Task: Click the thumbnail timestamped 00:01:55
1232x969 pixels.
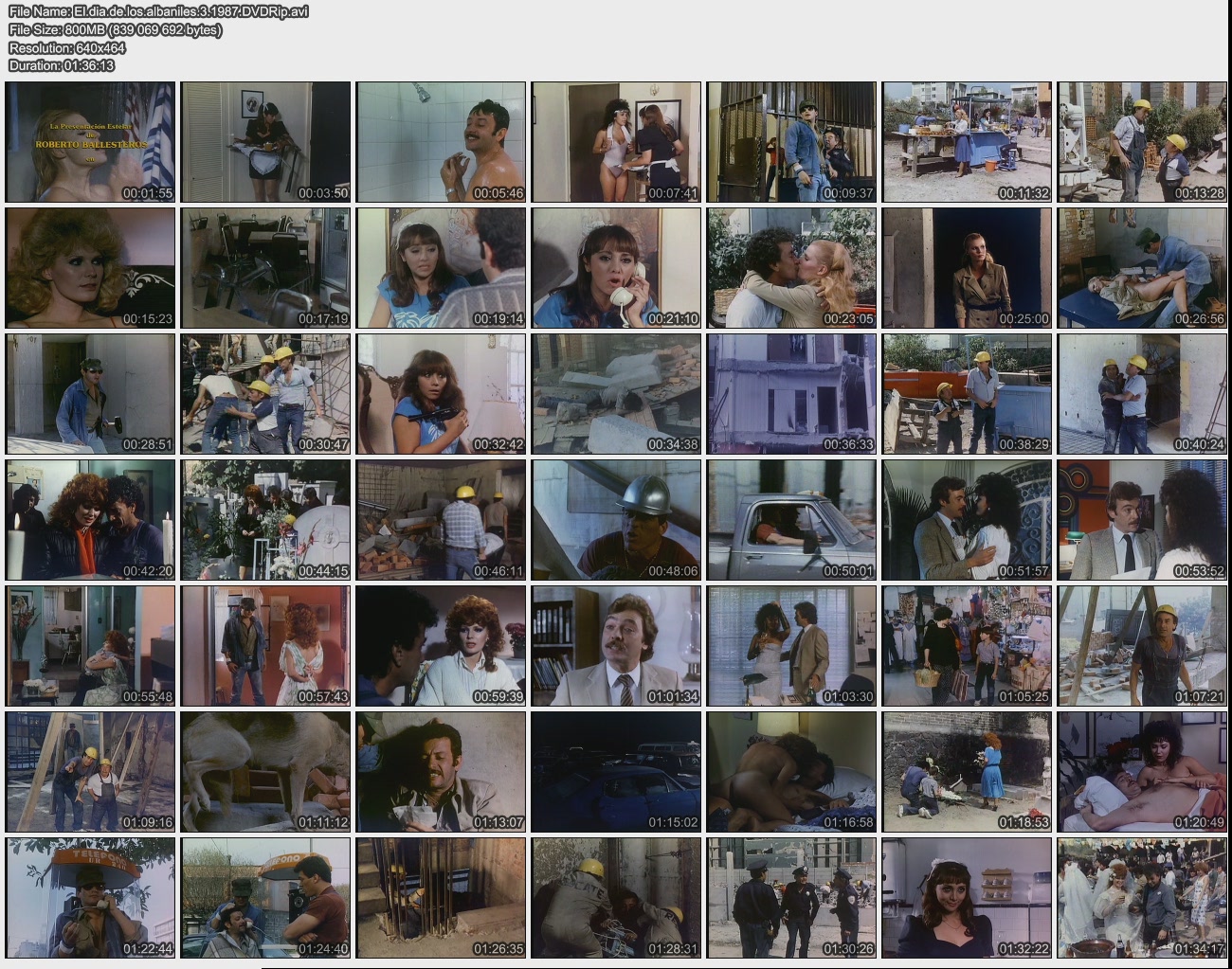Action: [x=90, y=142]
